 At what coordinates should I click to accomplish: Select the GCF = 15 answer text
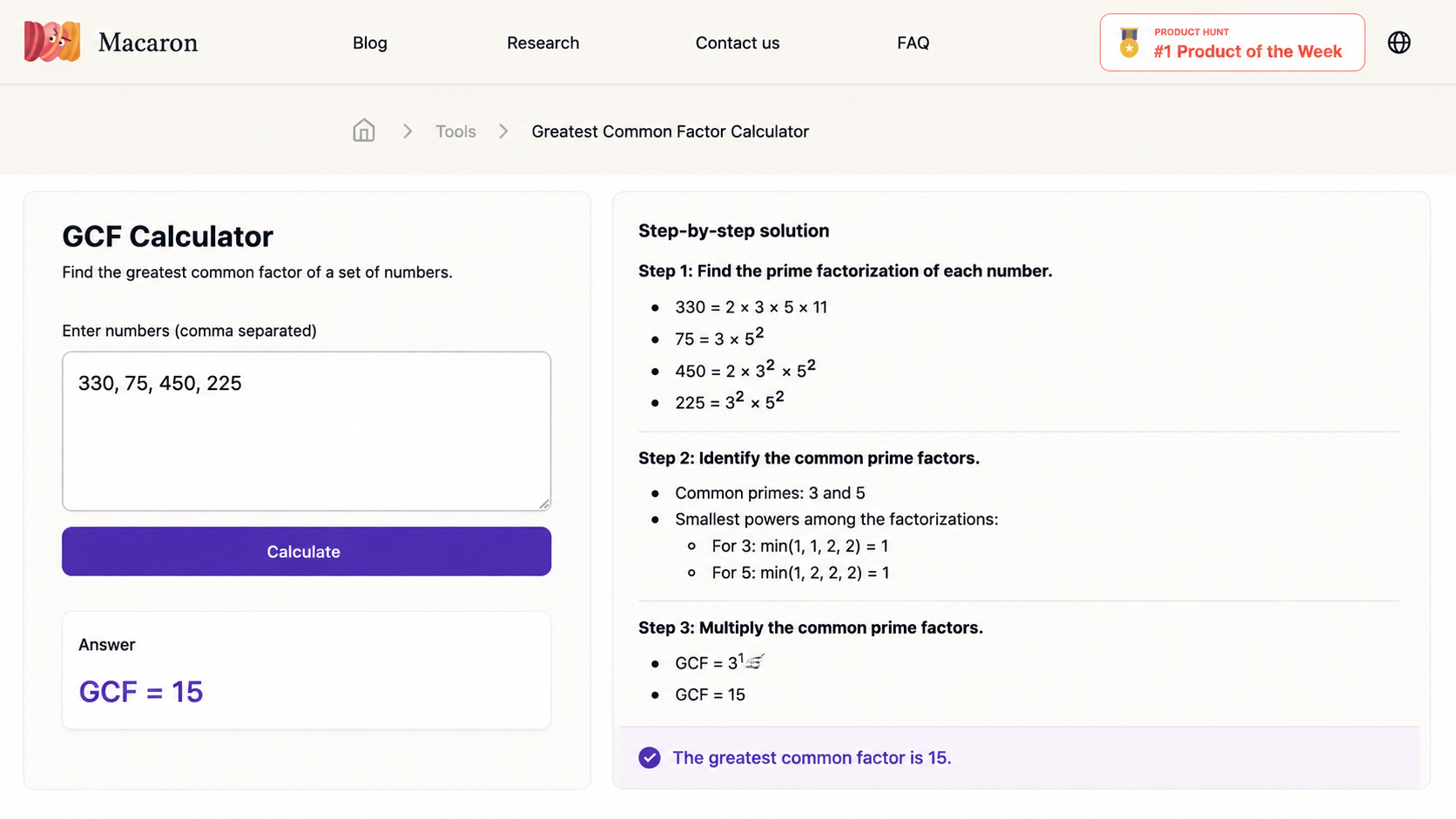140,692
